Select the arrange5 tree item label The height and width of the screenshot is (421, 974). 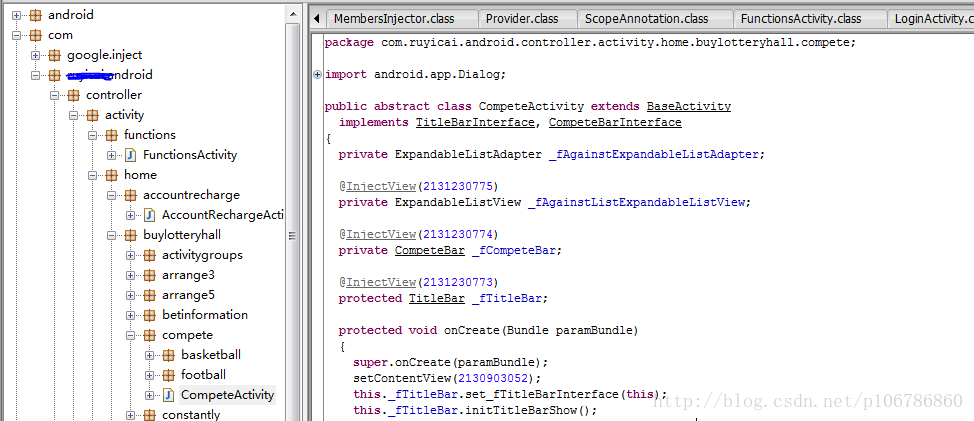pyautogui.click(x=188, y=295)
